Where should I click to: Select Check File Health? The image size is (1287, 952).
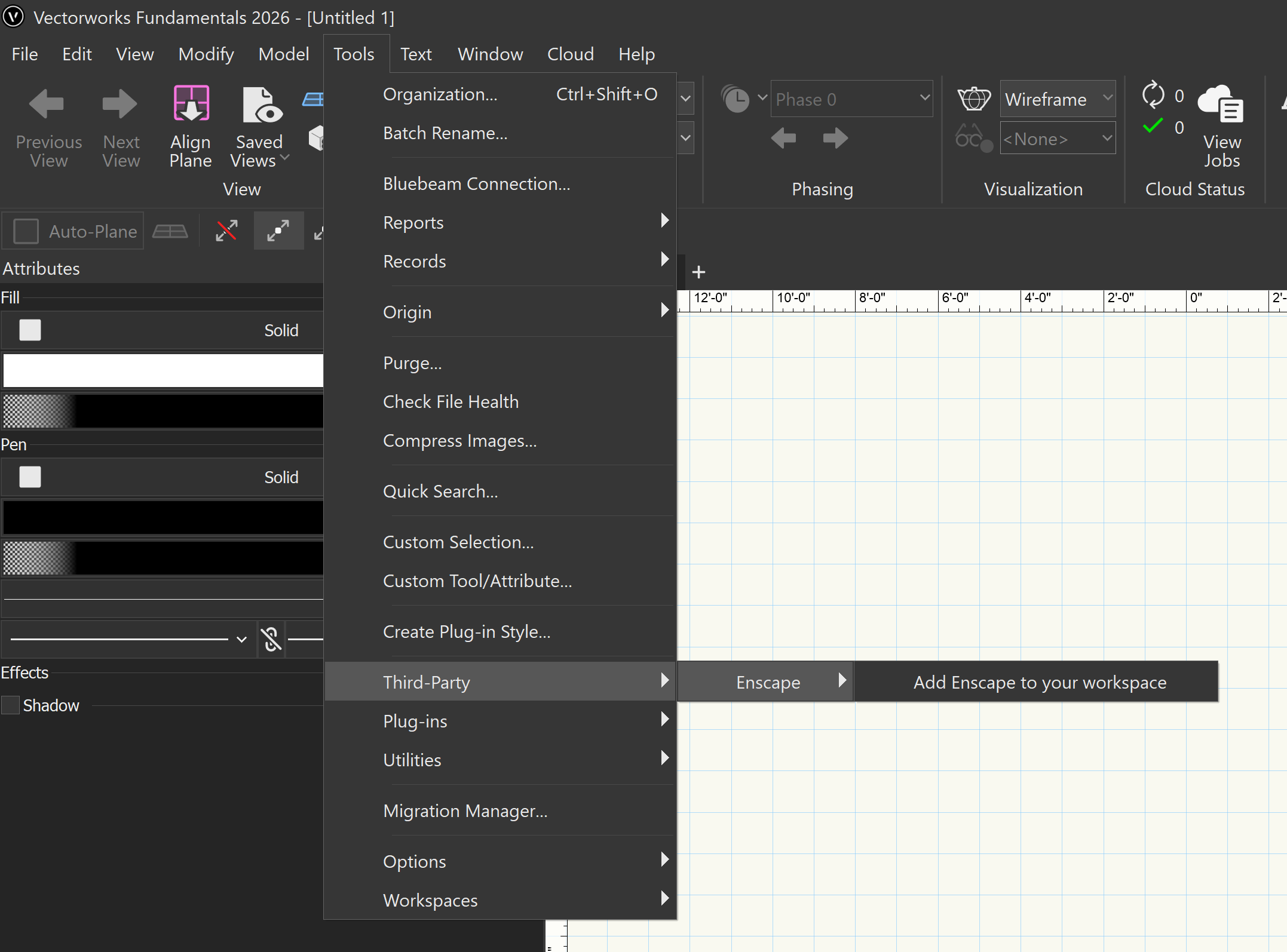tap(500, 401)
